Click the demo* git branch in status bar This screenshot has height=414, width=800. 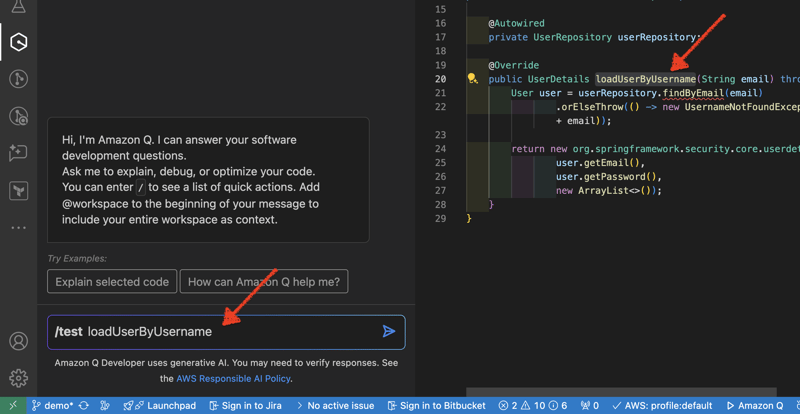pyautogui.click(x=53, y=406)
